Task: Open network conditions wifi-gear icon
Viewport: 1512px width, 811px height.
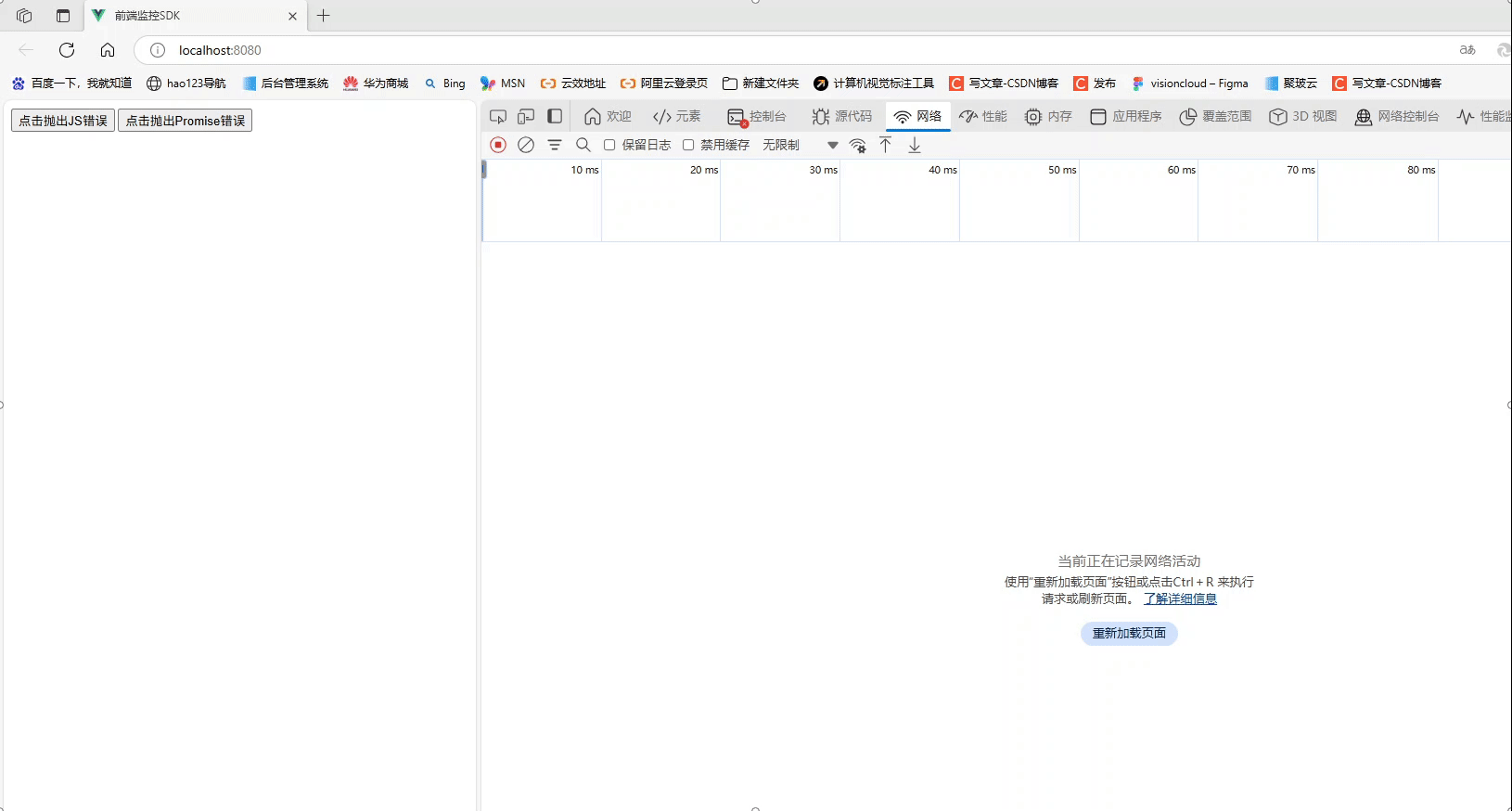Action: 858,145
